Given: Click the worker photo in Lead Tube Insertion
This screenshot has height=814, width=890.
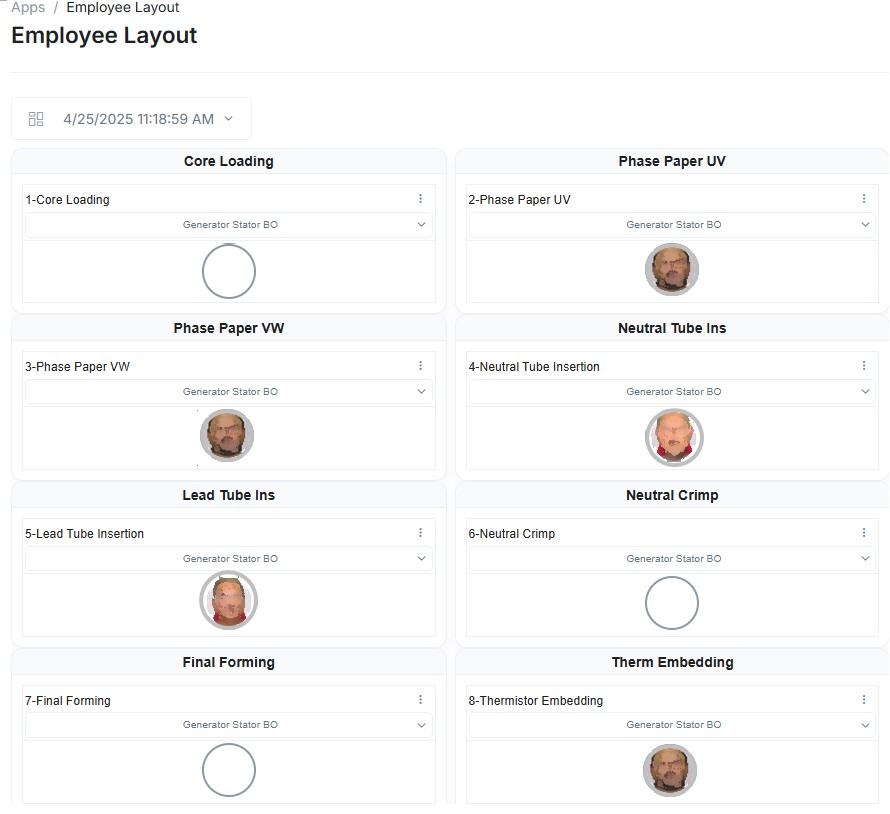Looking at the screenshot, I should [x=228, y=600].
